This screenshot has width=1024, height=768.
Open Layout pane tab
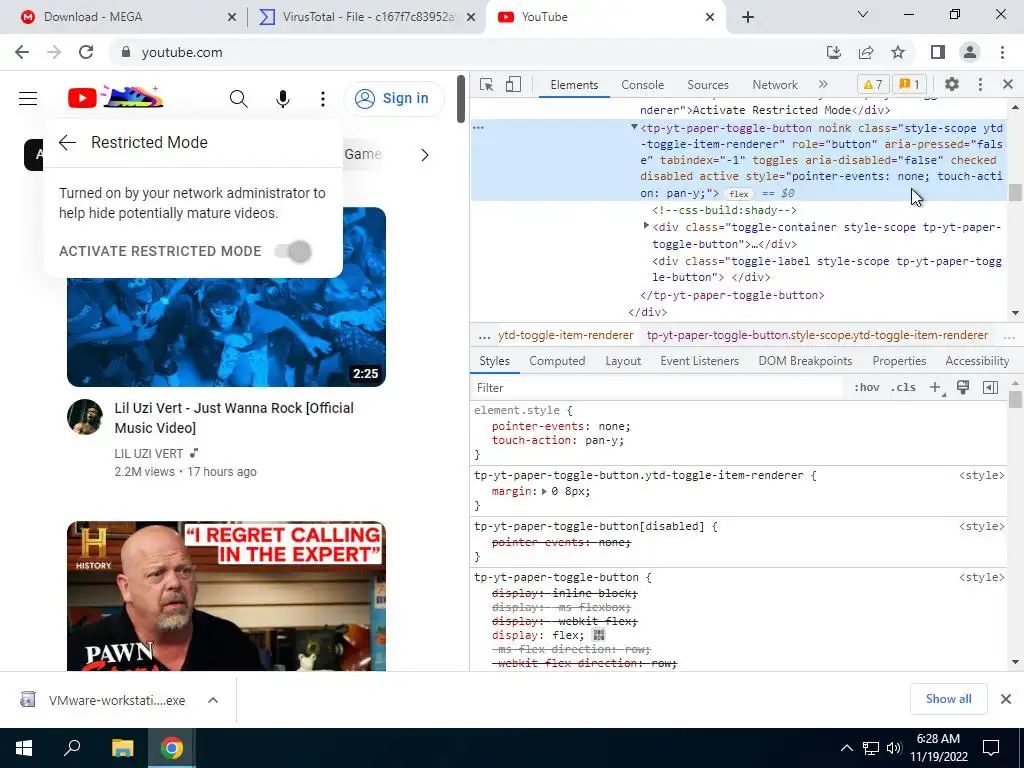[x=623, y=361]
